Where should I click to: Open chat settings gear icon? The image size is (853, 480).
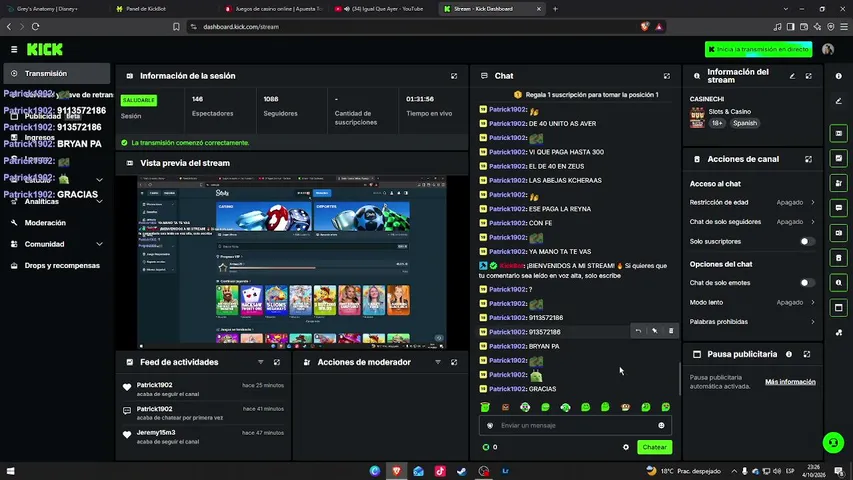pyautogui.click(x=626, y=447)
